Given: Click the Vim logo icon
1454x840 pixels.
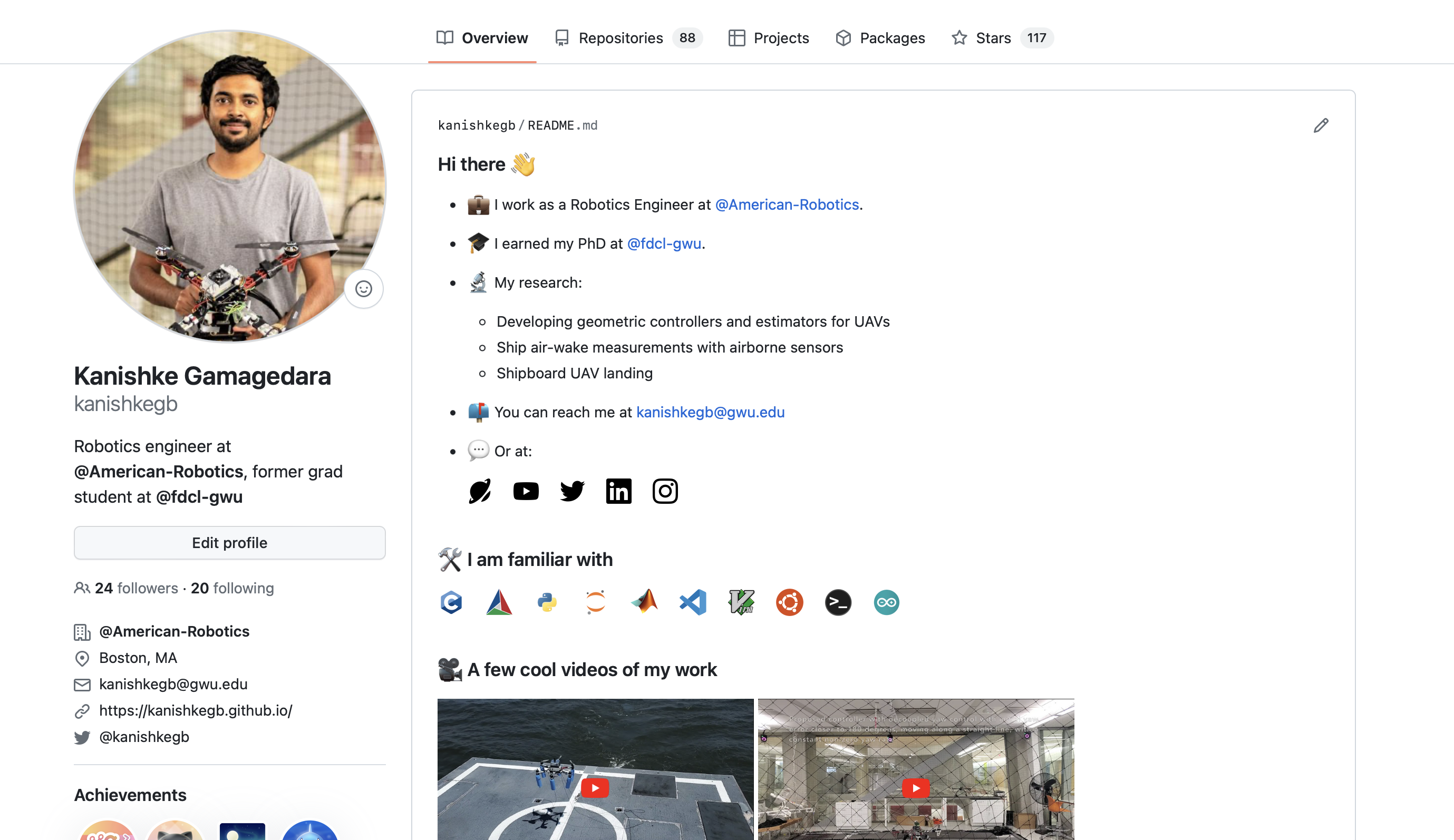Looking at the screenshot, I should (x=741, y=602).
